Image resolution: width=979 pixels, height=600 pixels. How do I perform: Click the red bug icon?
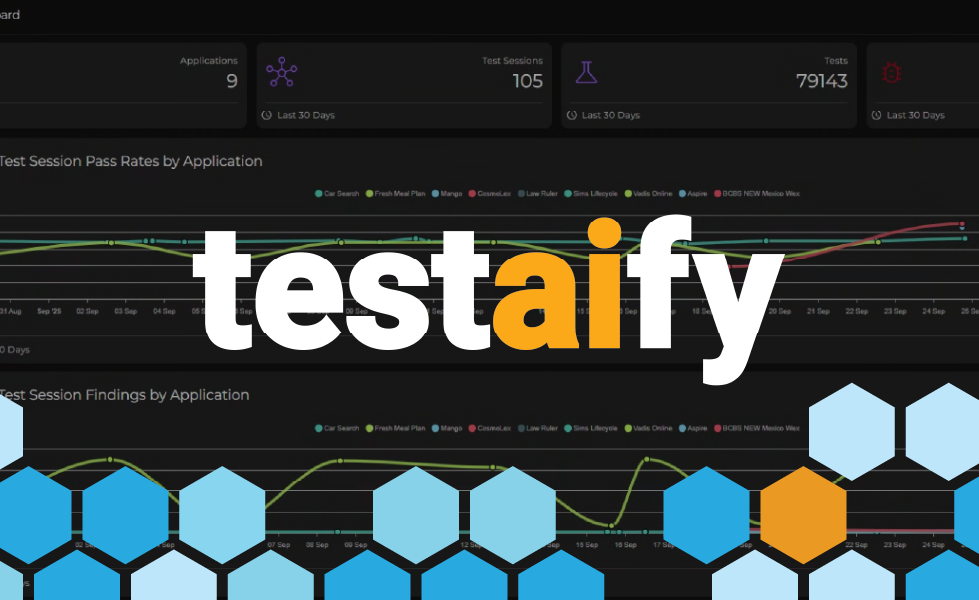[x=890, y=72]
